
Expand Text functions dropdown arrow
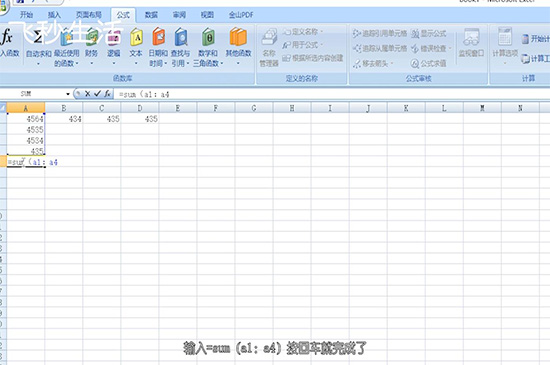[x=136, y=64]
